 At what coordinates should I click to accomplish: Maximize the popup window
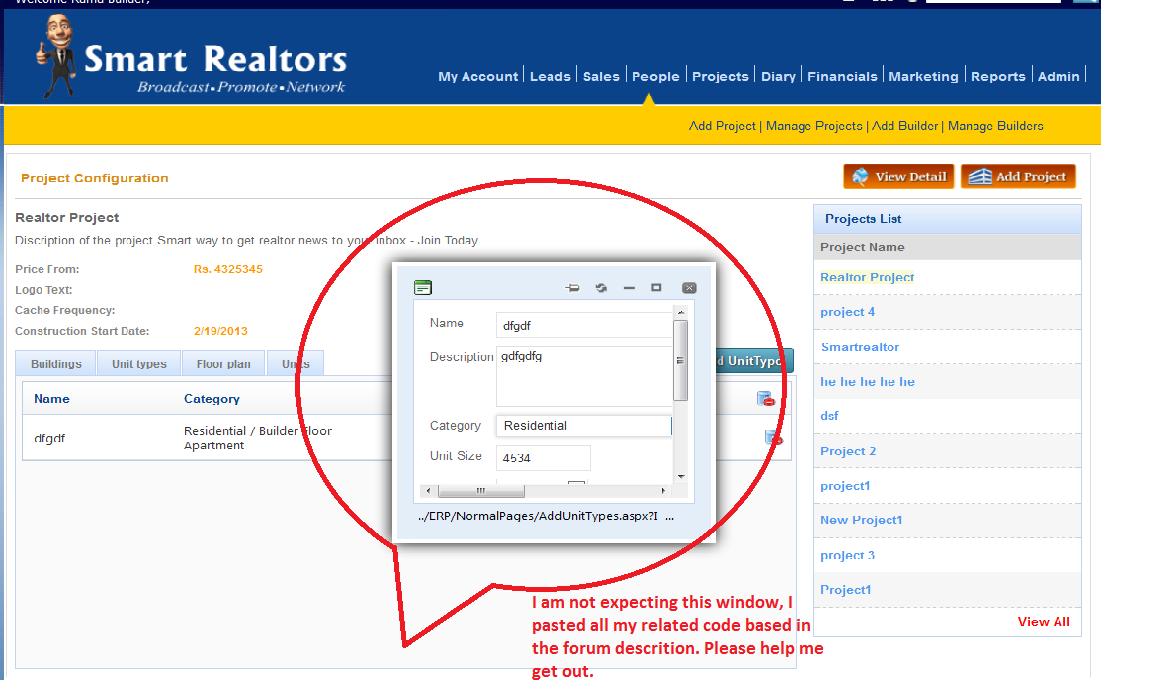[656, 288]
